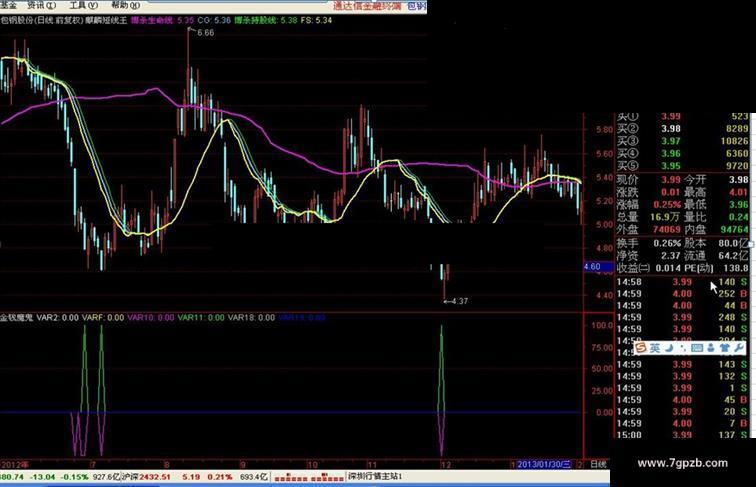756x487 pixels.
Task: Click the 金钗魔鬼 sub-indicator name
Action: coord(16,318)
